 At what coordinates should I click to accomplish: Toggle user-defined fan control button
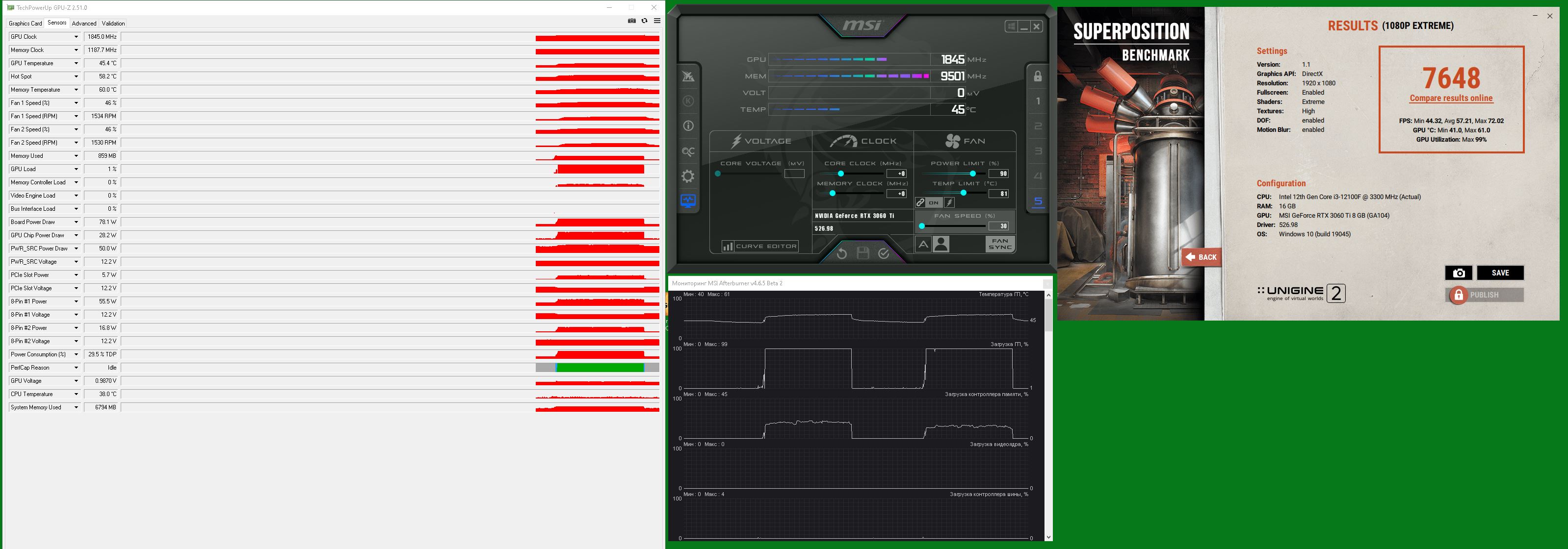point(941,245)
